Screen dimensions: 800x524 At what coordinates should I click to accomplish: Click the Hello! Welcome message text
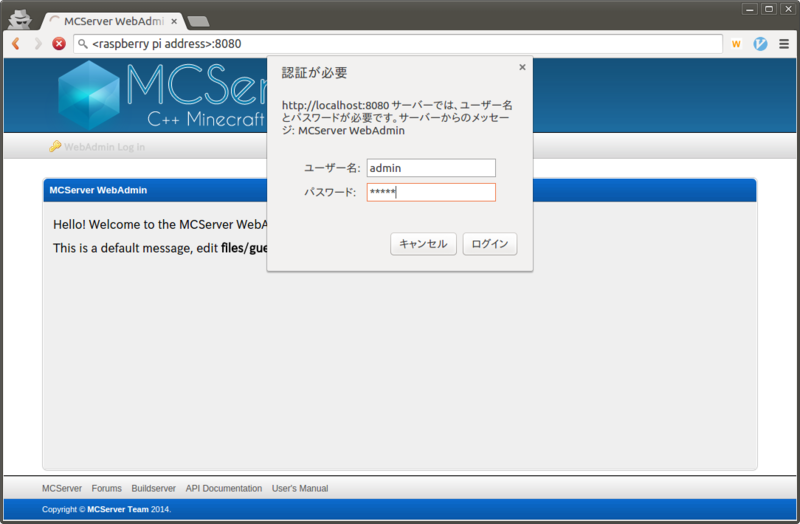160,224
